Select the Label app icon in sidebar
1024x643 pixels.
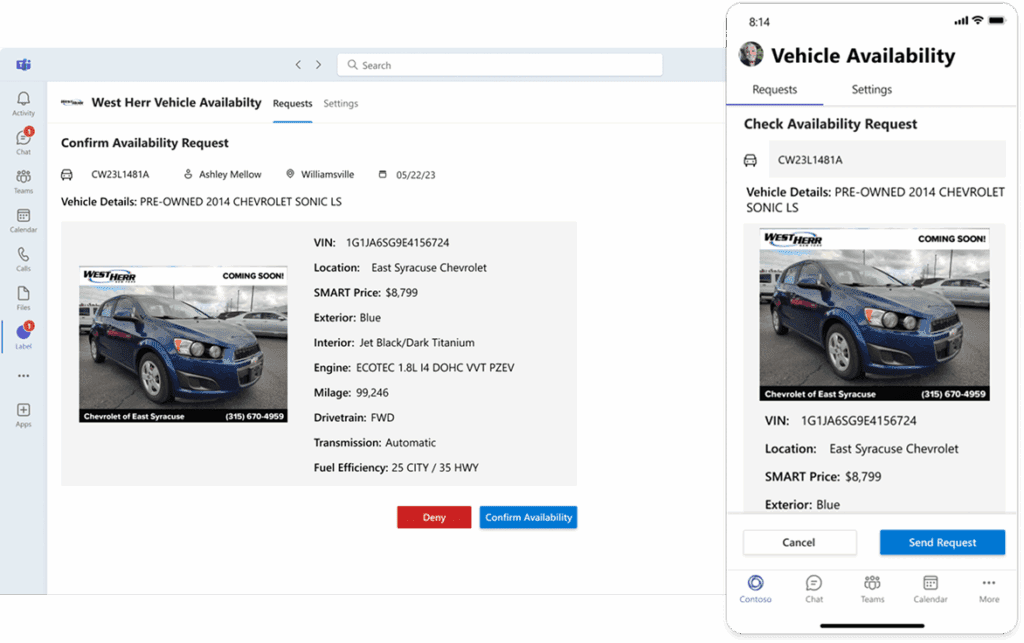pos(23,335)
